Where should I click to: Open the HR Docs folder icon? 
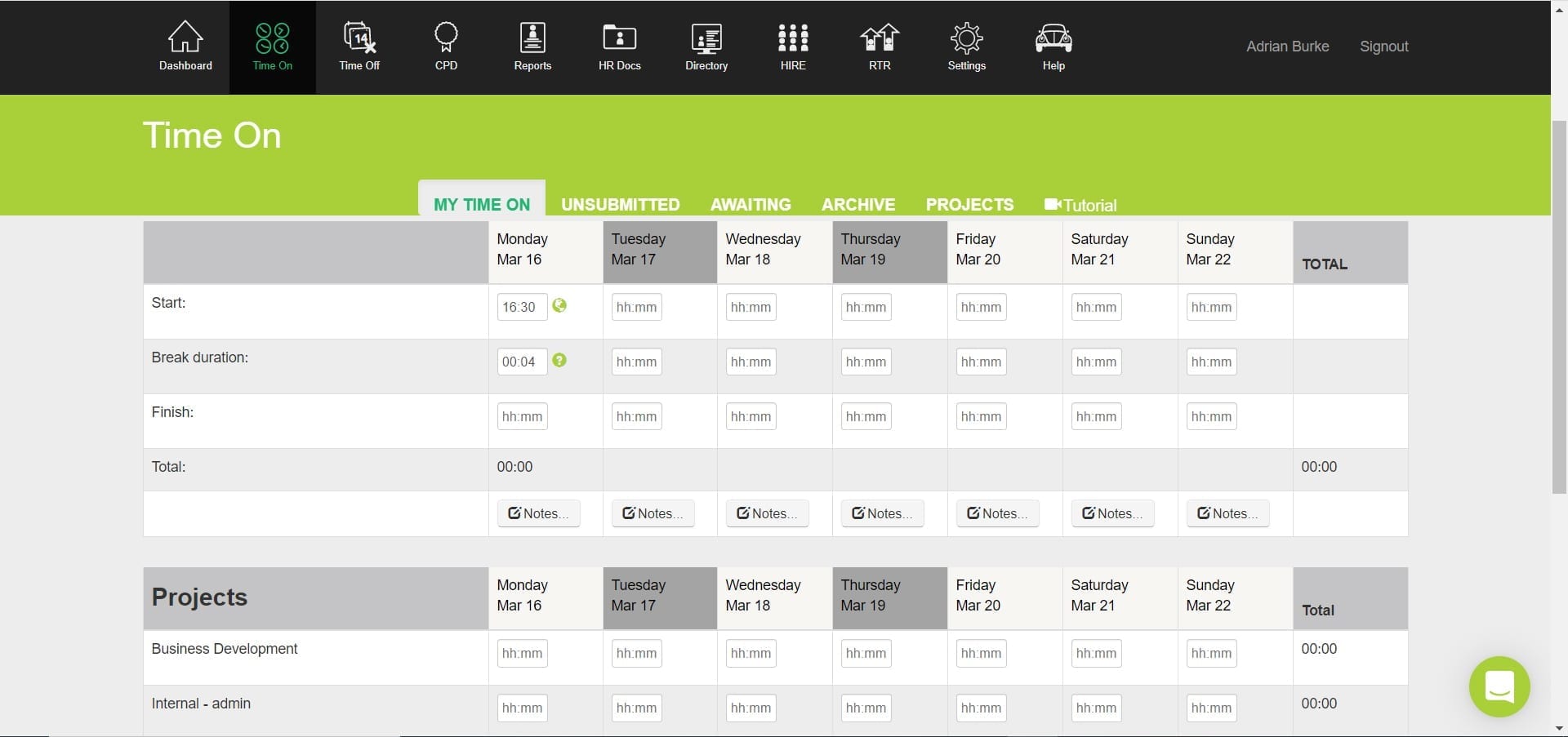coord(619,37)
